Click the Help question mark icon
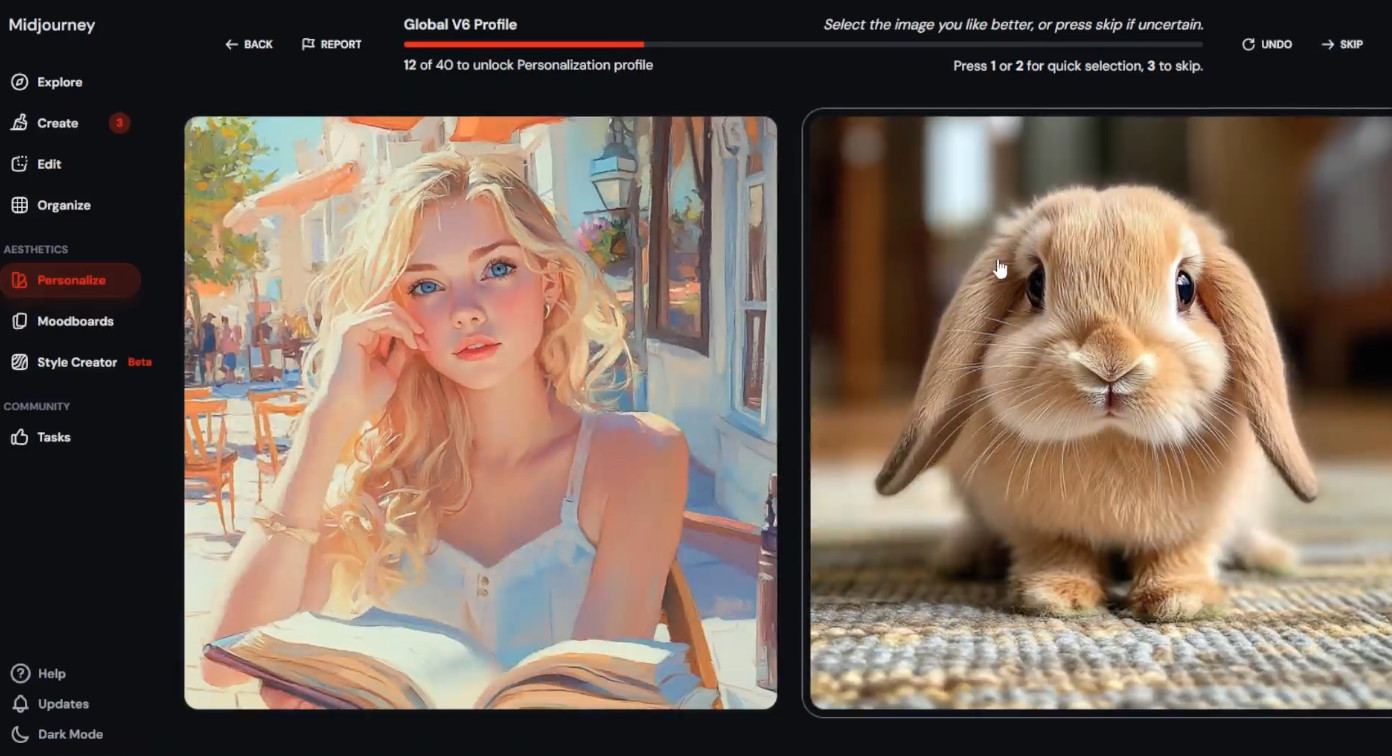Screen dimensions: 1392x756 point(19,674)
